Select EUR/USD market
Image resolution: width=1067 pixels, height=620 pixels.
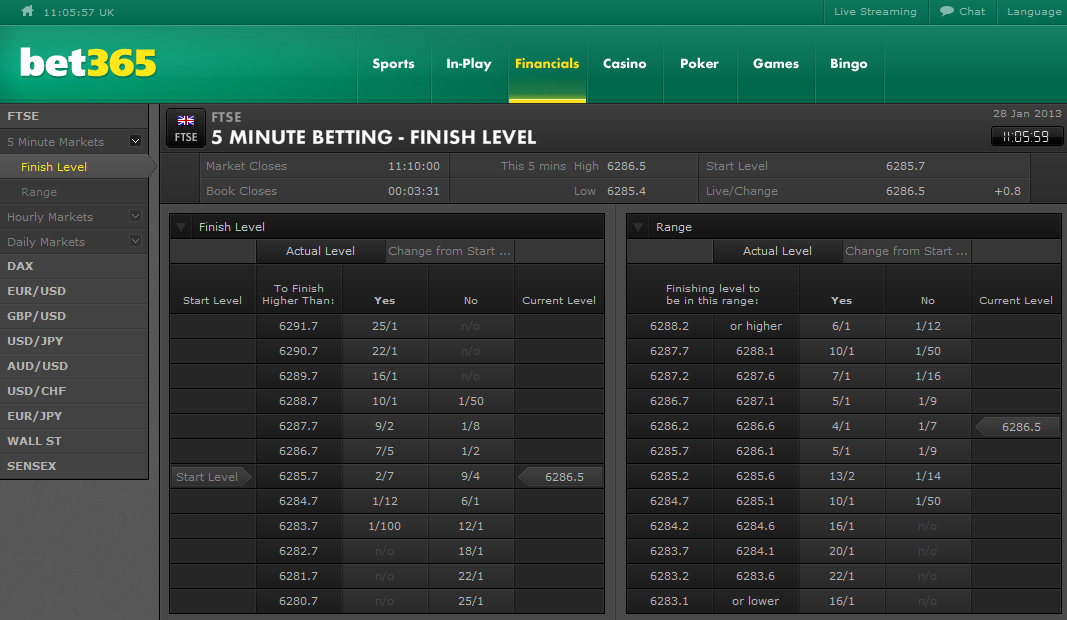pyautogui.click(x=74, y=291)
